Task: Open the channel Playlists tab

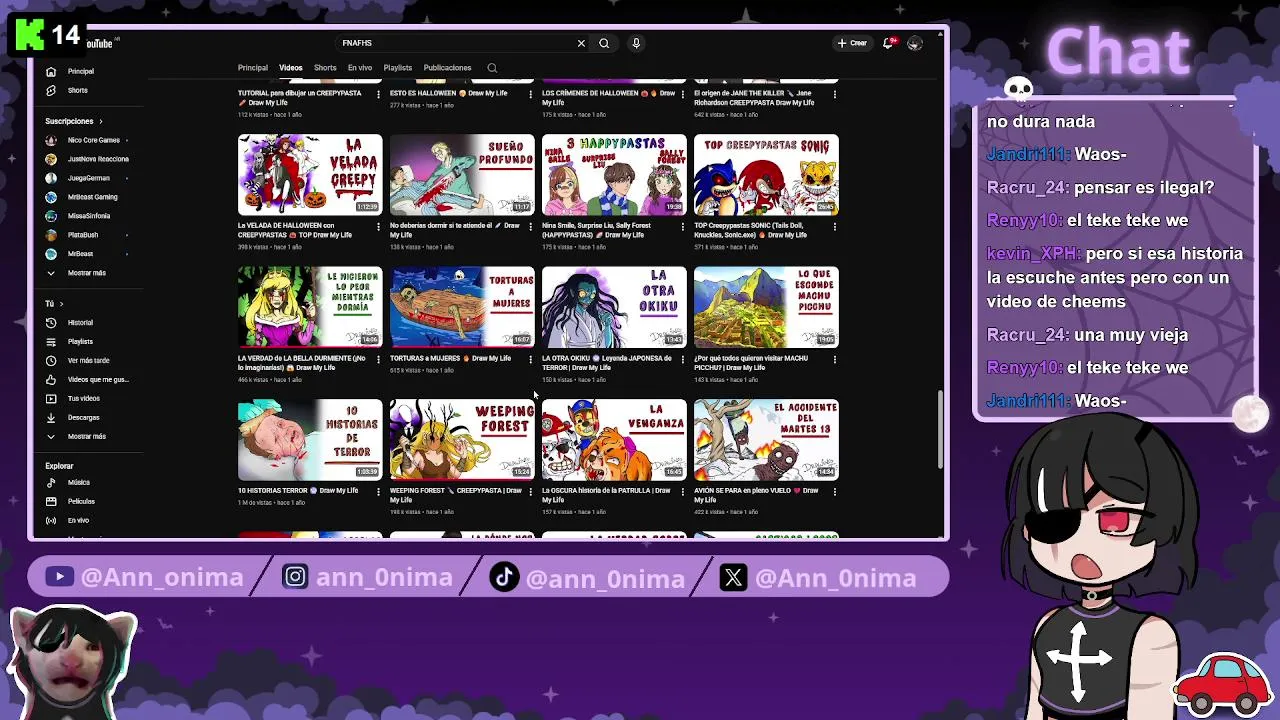Action: point(398,68)
